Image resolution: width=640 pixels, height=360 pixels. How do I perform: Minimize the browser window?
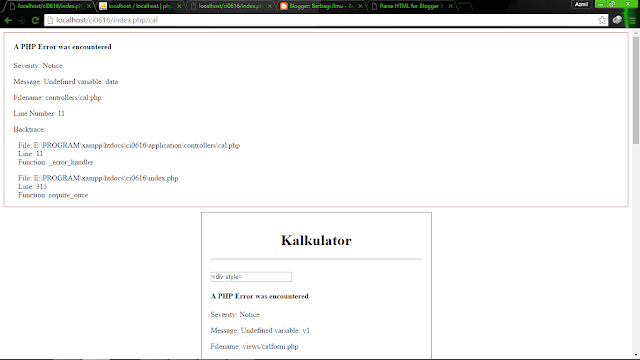(x=601, y=4)
